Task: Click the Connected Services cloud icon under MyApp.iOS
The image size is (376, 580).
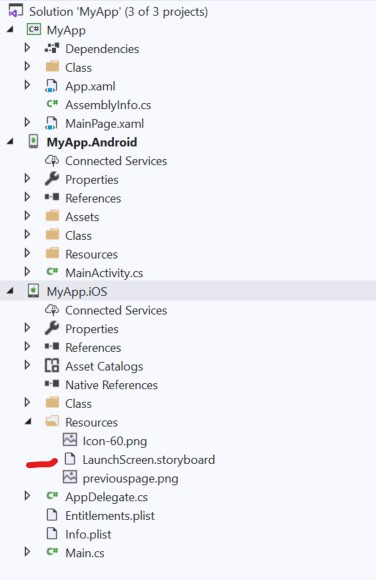Action: (x=52, y=310)
